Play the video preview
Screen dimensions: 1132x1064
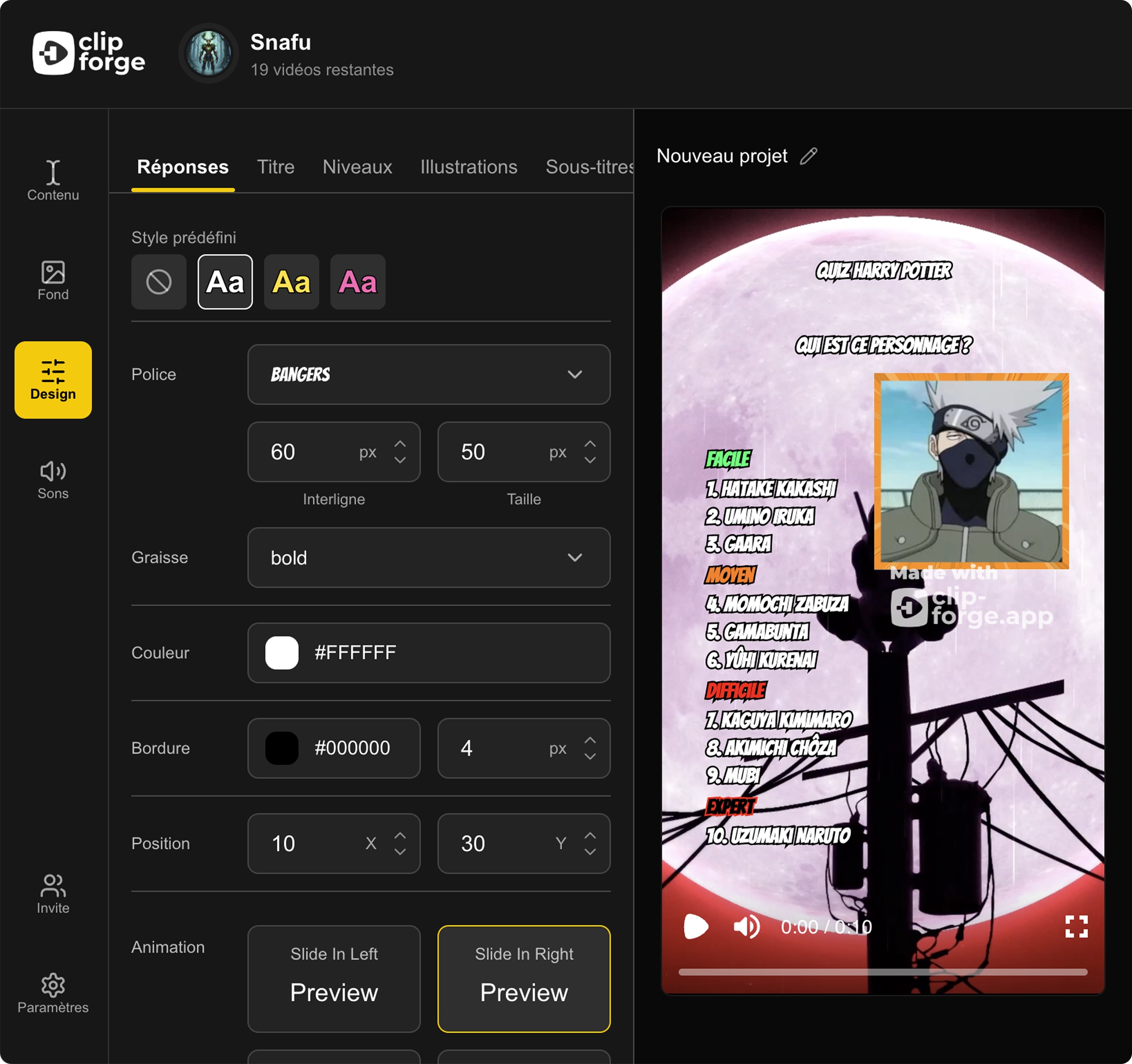[695, 927]
